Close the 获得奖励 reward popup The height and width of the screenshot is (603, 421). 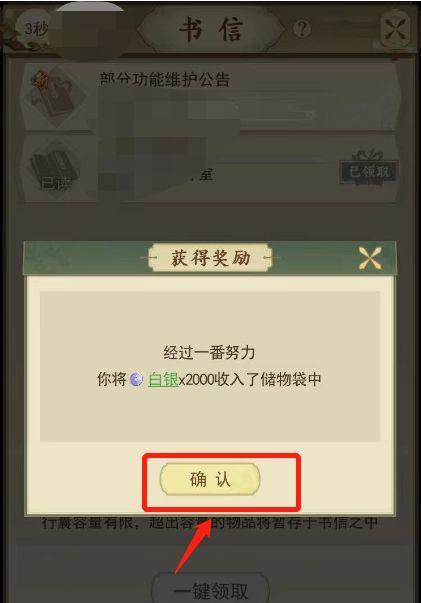click(x=370, y=258)
